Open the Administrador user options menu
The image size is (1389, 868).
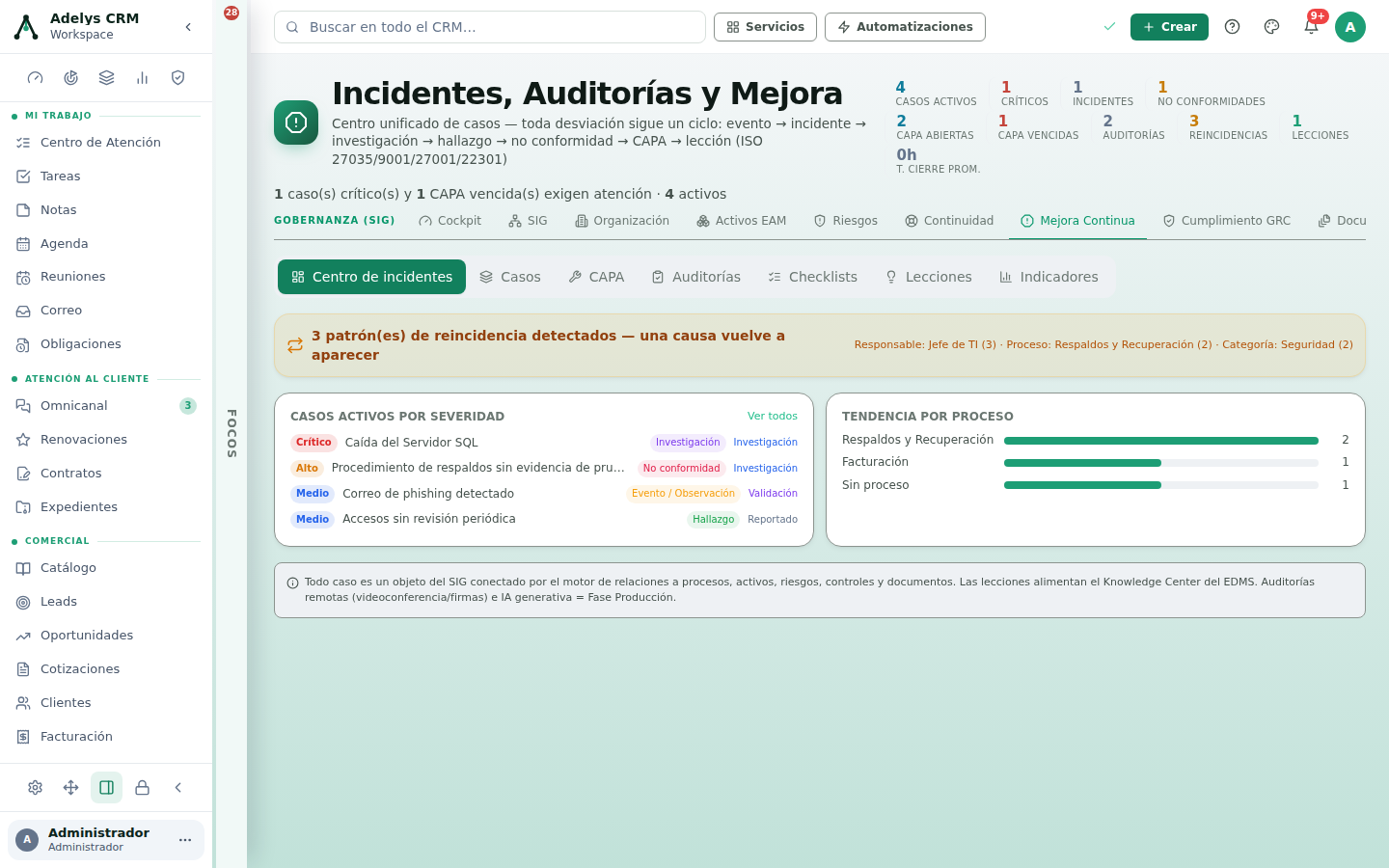185,840
